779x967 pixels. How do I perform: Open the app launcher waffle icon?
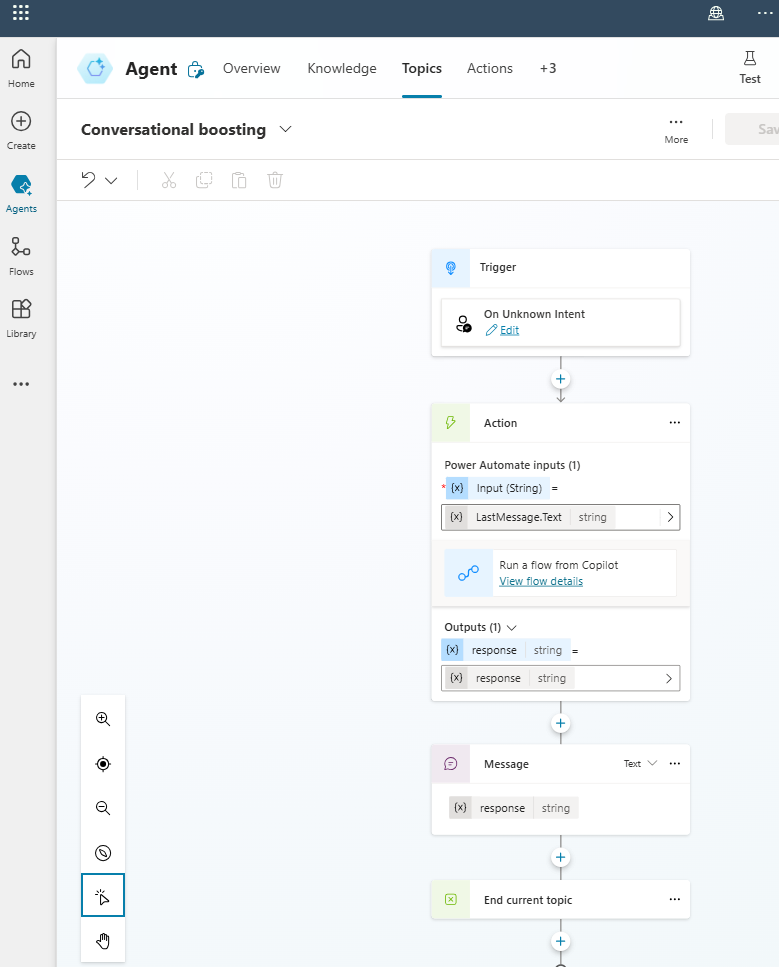20,12
